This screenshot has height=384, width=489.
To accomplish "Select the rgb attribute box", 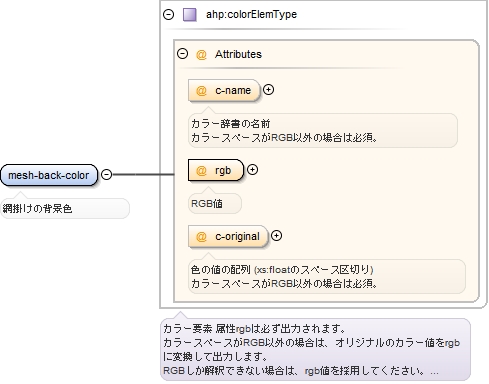I will [216, 170].
